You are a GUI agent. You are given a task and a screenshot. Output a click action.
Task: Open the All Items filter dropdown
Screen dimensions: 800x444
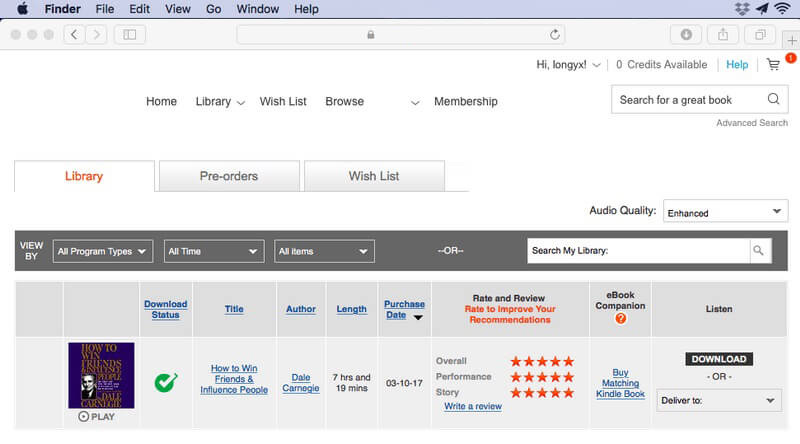(x=324, y=251)
